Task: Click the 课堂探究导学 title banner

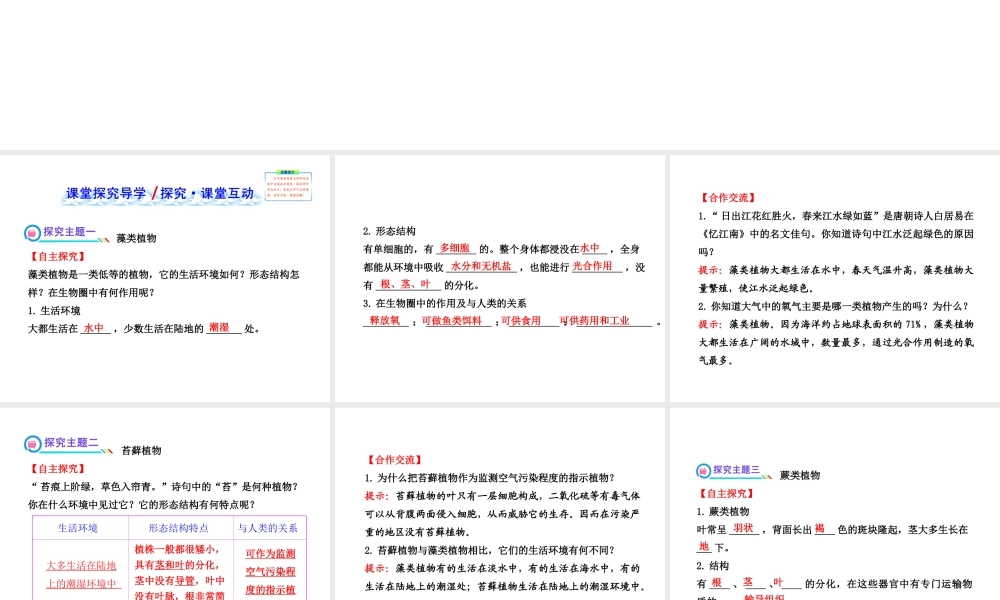Action: pyautogui.click(x=160, y=193)
